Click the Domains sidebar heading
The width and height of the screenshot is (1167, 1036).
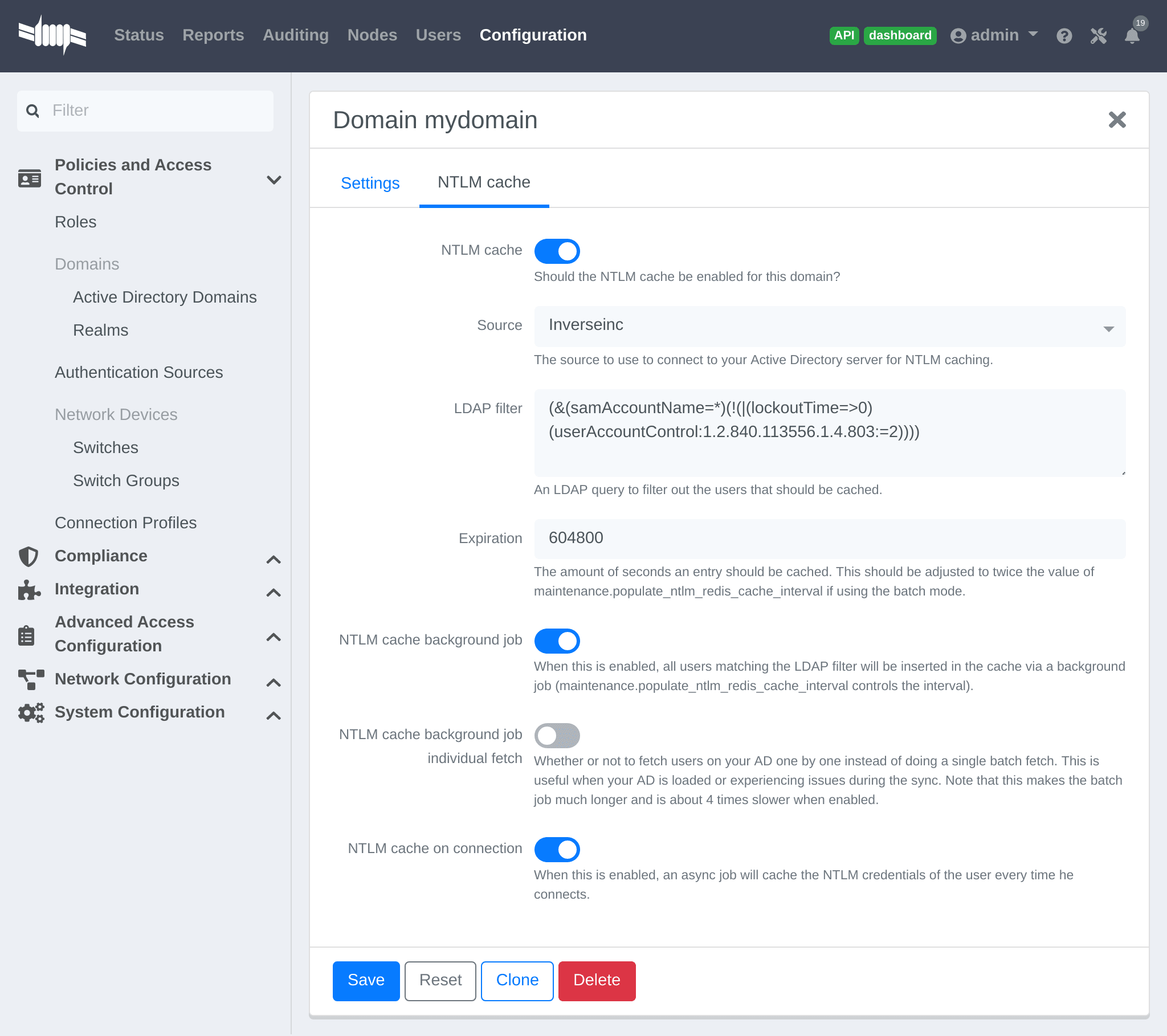87,264
